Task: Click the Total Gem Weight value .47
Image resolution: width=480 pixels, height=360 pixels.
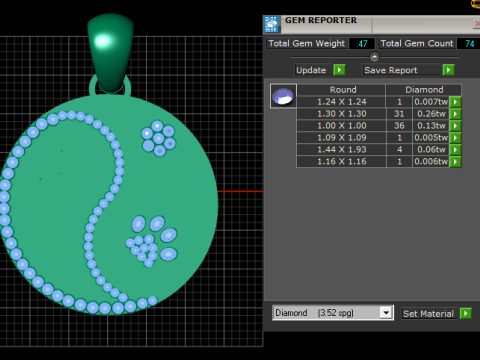Action: [x=362, y=44]
